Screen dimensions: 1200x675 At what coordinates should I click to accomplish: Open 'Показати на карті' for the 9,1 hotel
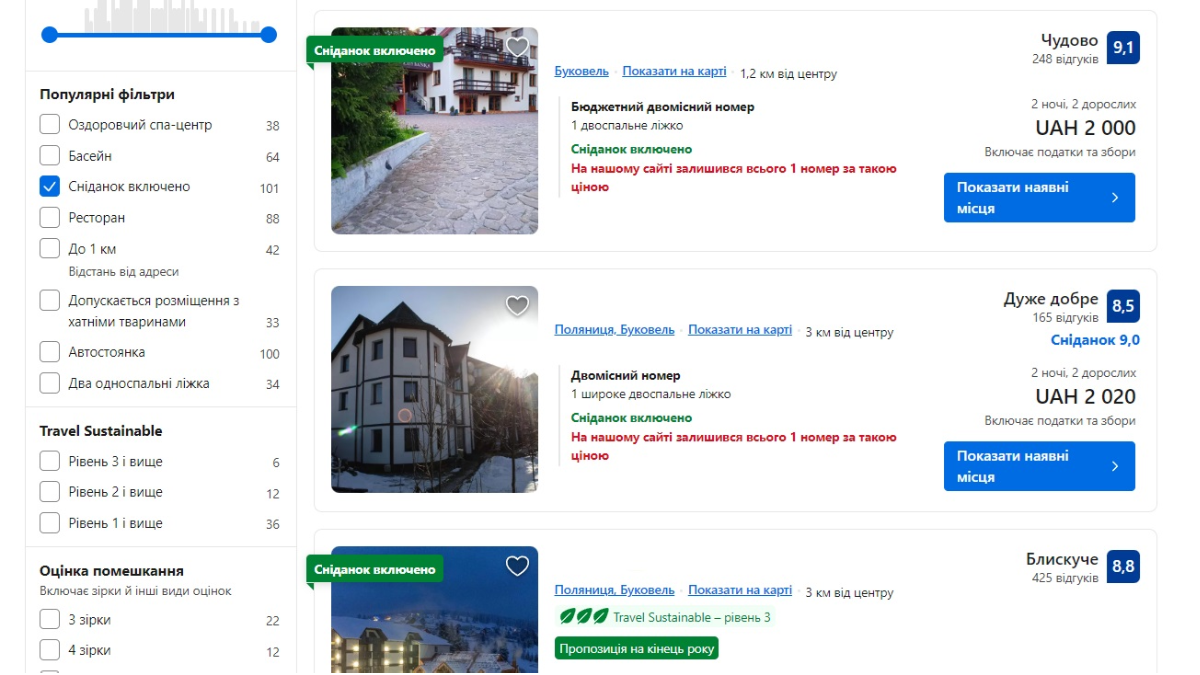tap(674, 71)
